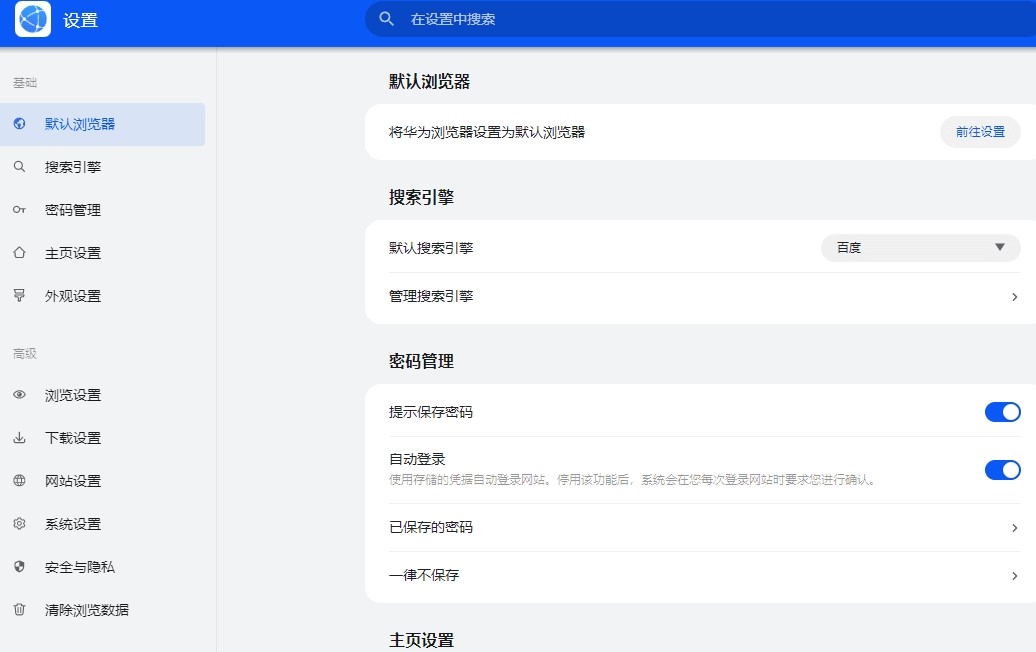Click the 搜索引擎 magnifier icon in sidebar

(x=19, y=167)
